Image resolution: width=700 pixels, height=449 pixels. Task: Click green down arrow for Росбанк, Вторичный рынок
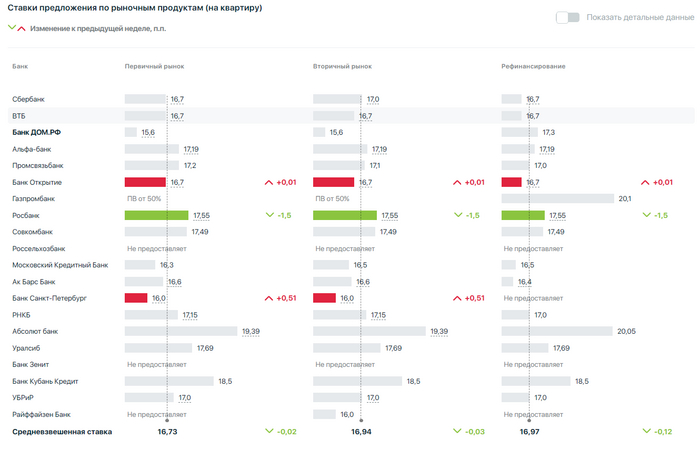tap(456, 215)
